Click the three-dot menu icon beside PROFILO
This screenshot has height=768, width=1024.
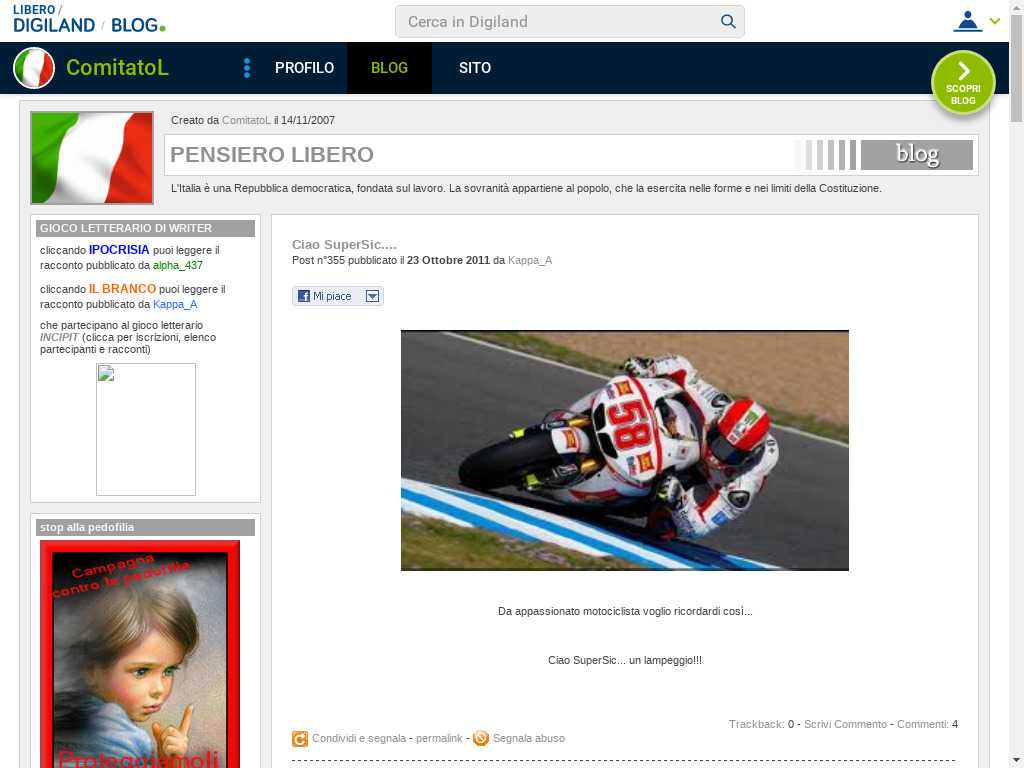[247, 68]
